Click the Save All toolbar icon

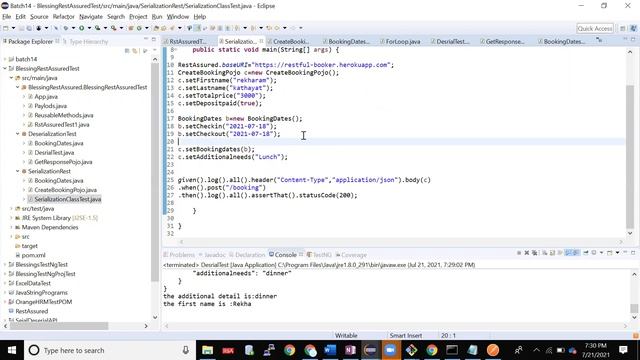[29, 28]
